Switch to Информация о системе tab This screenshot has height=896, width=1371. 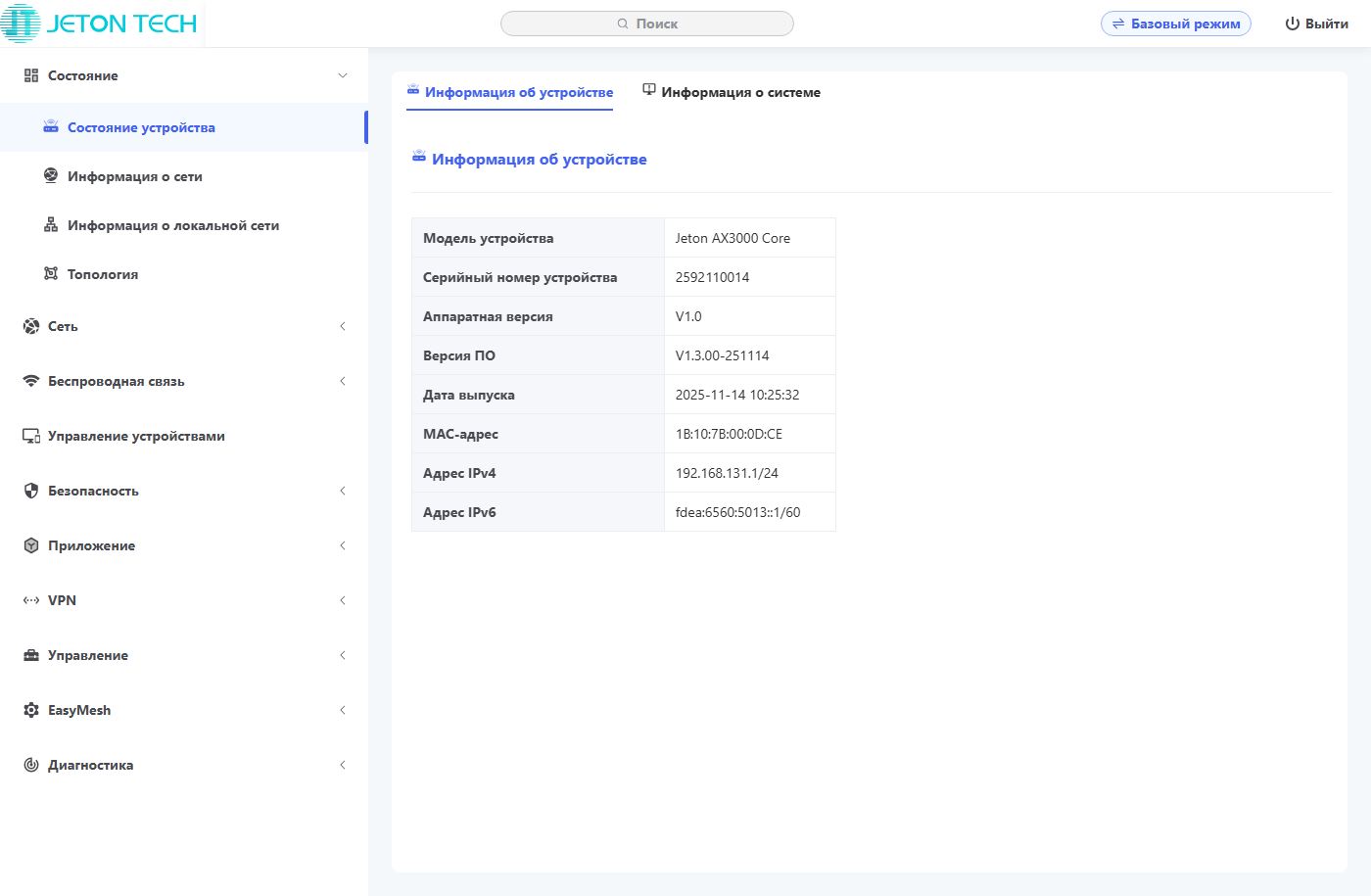point(732,92)
